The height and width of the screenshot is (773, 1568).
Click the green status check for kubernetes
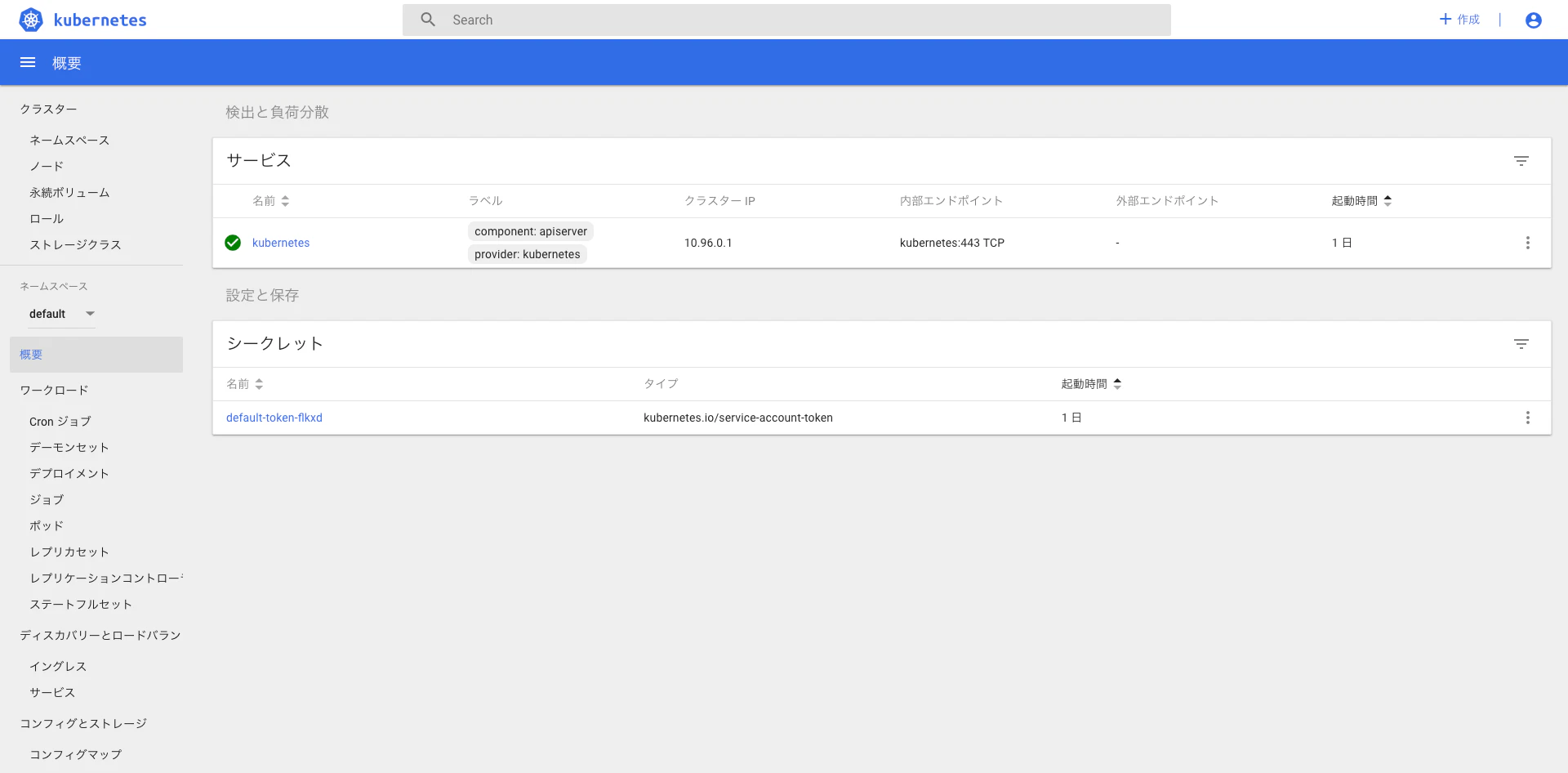[233, 243]
